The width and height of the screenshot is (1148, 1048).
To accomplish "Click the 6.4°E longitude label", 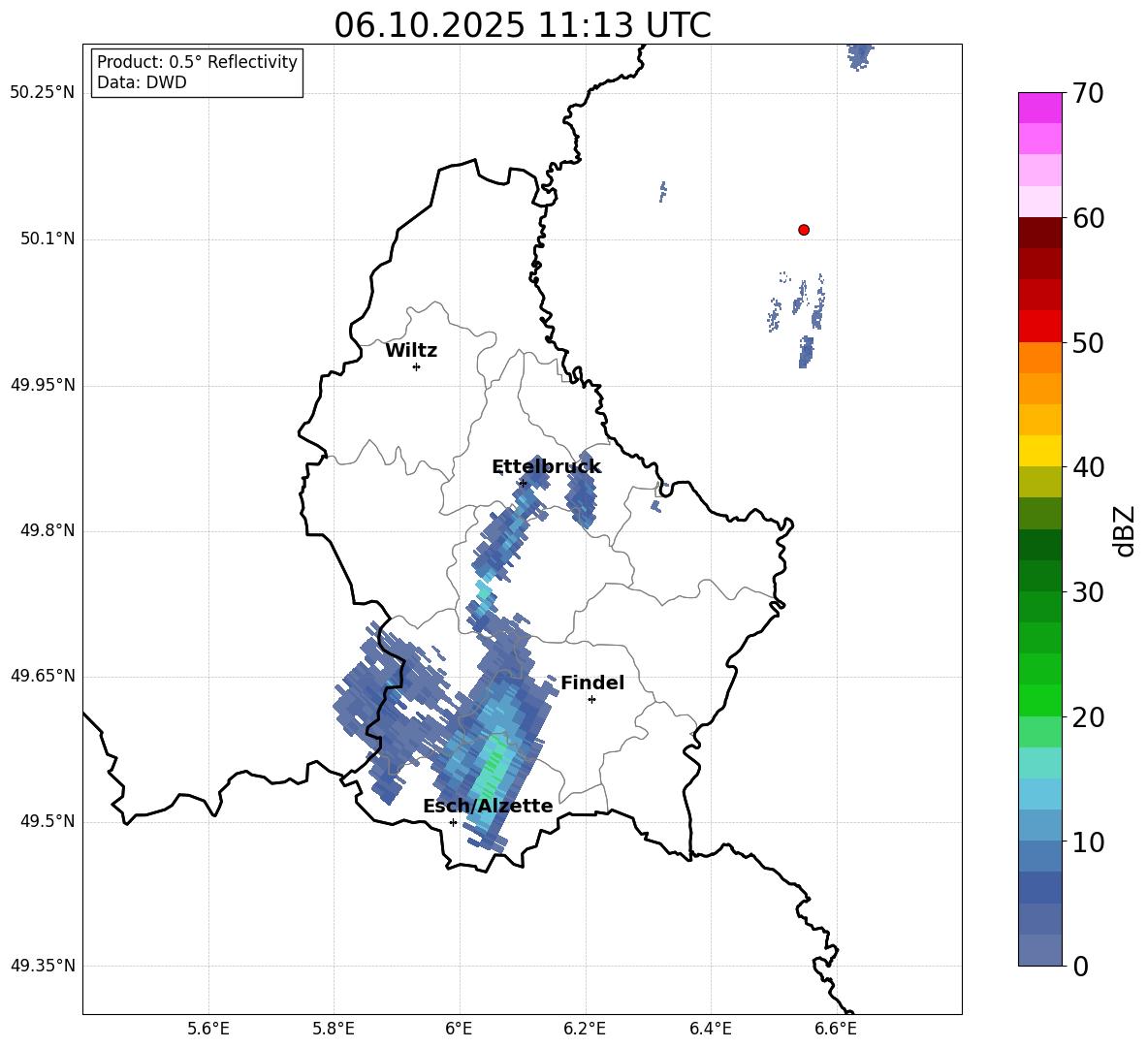I will point(710,1029).
